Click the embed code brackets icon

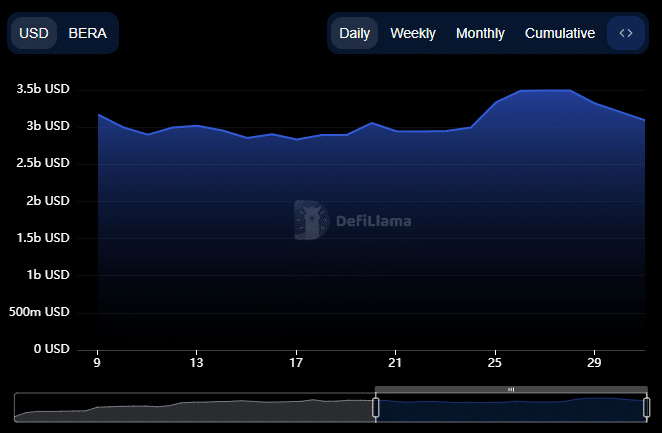[626, 33]
